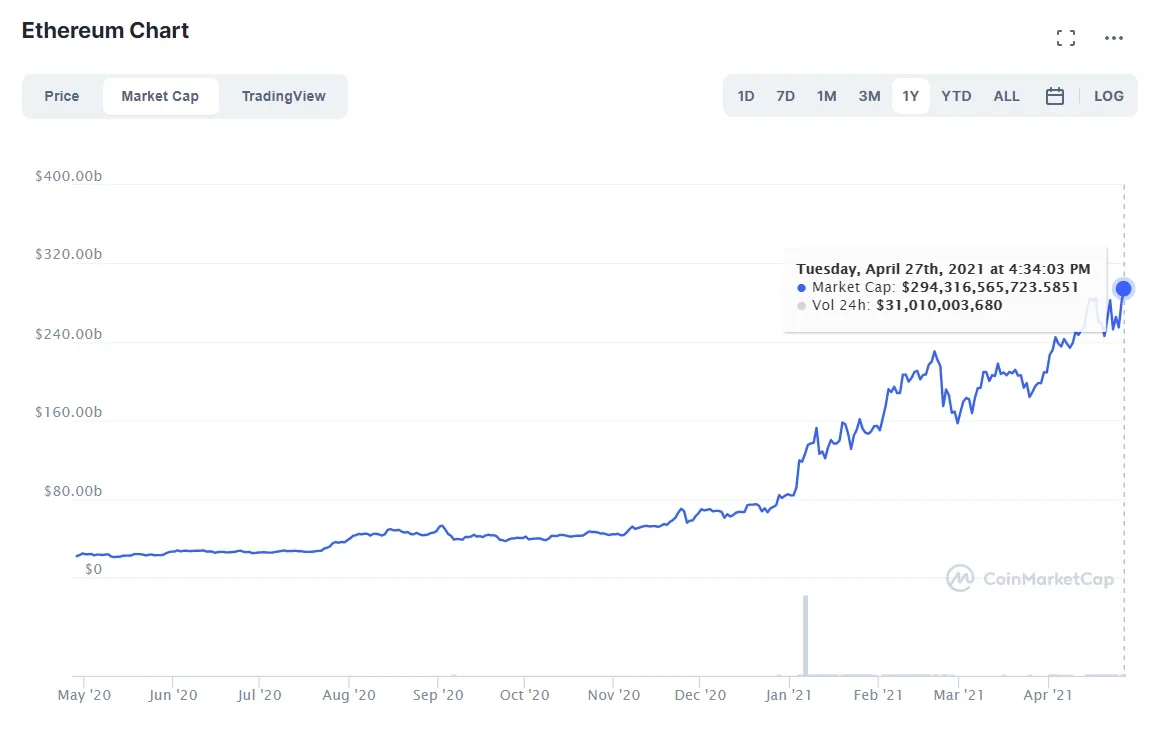Image resolution: width=1149 pixels, height=729 pixels.
Task: Click the Sep '20 timeline label
Action: click(x=438, y=695)
